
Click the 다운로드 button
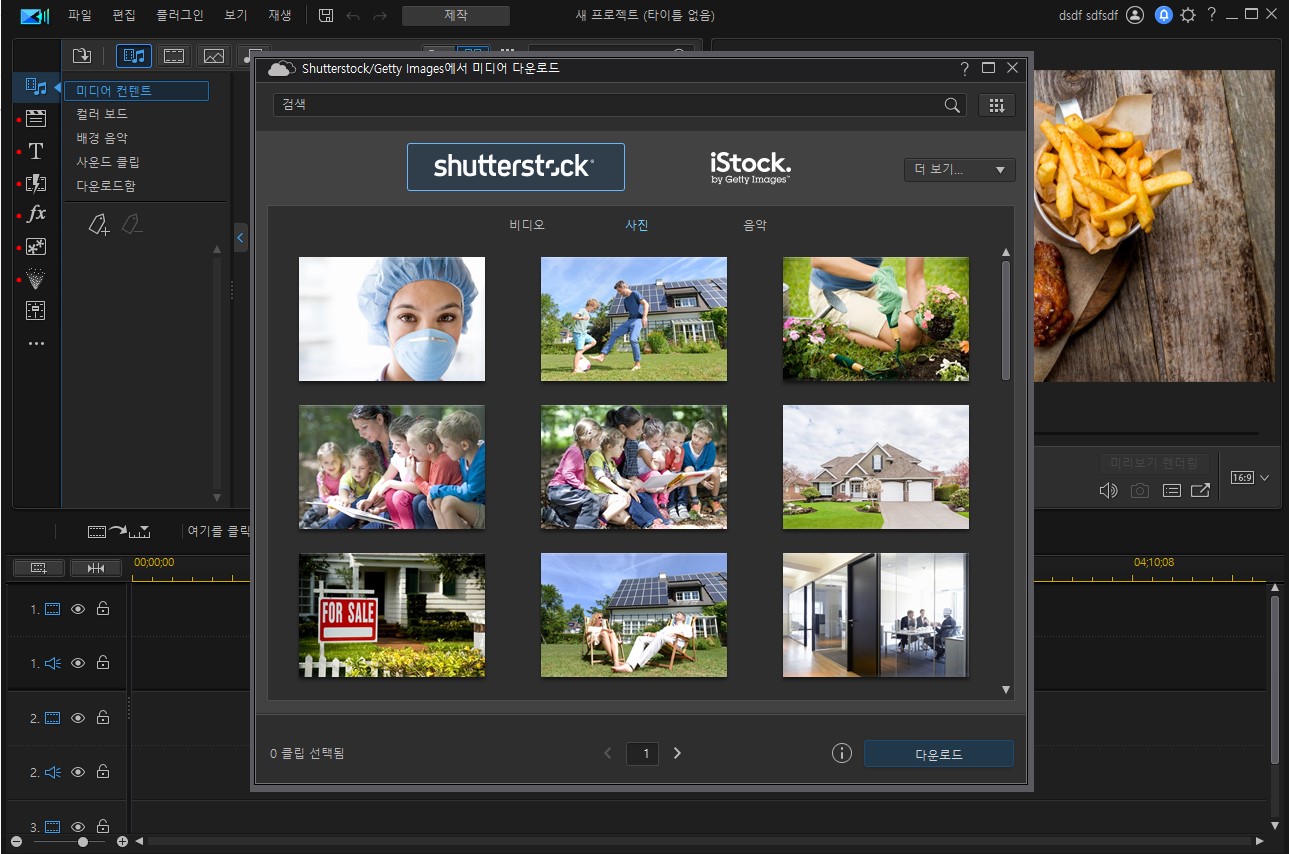coord(938,754)
